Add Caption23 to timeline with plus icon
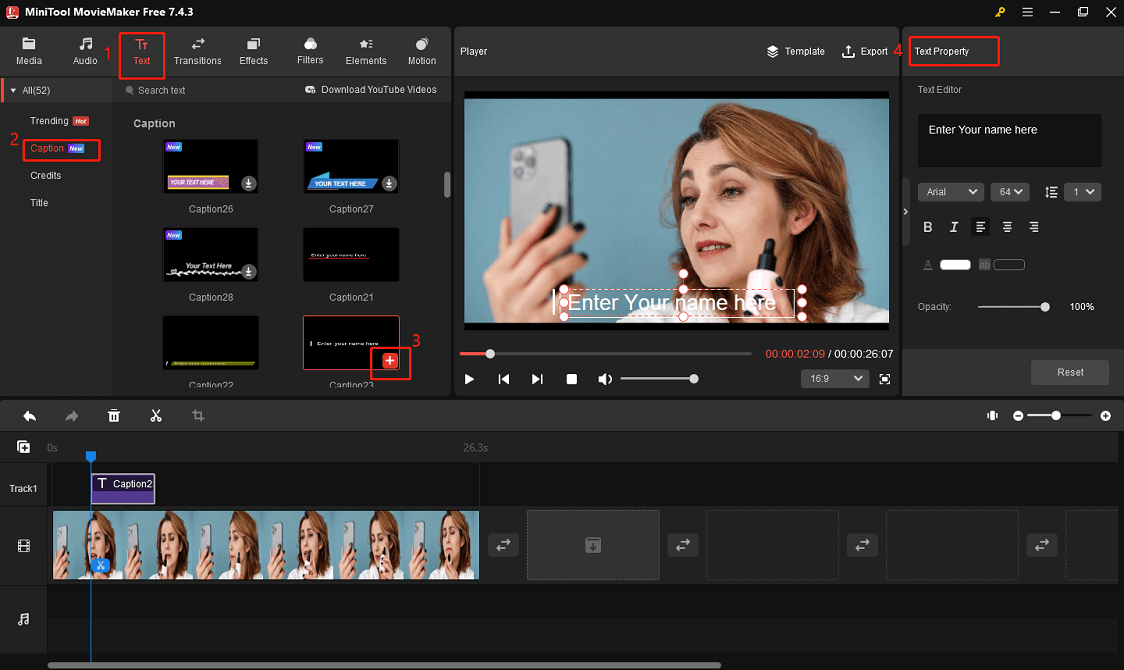The height and width of the screenshot is (670, 1124). [x=389, y=360]
